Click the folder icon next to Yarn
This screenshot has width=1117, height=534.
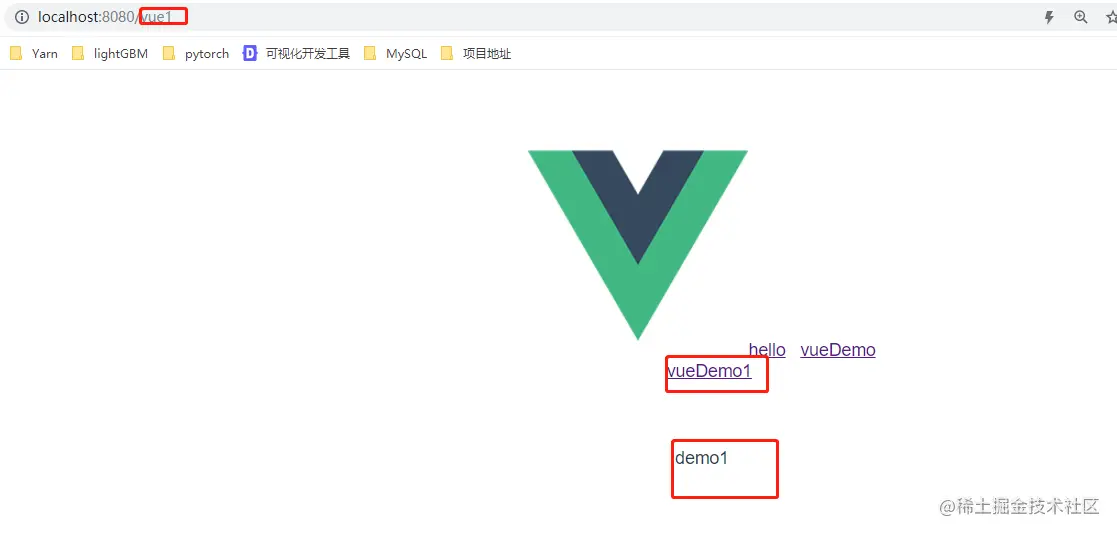pyautogui.click(x=16, y=53)
